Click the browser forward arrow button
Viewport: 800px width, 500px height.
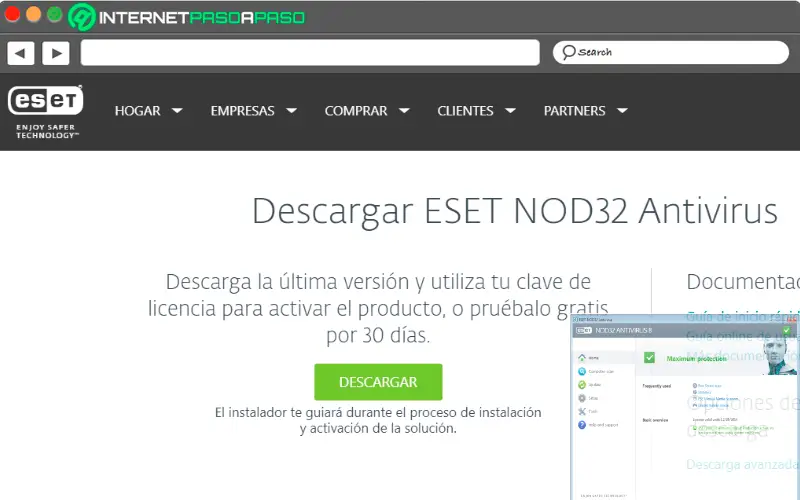[x=56, y=53]
